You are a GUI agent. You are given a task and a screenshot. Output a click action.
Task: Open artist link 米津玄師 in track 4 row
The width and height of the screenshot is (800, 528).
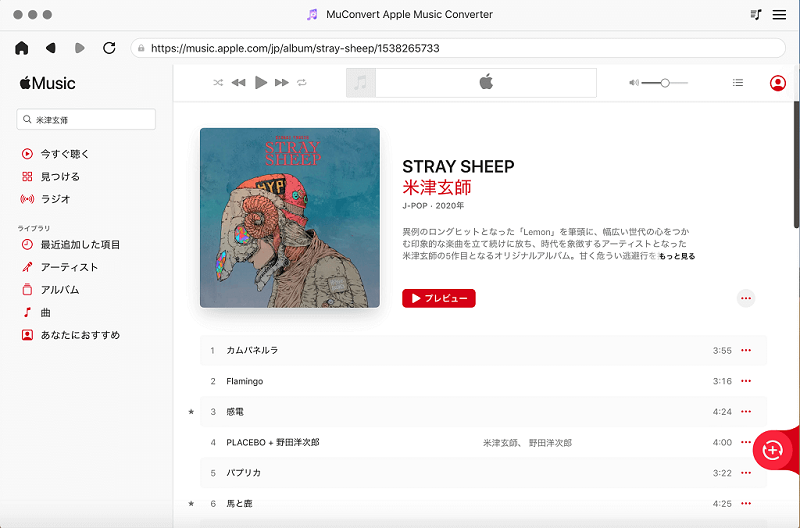pyautogui.click(x=501, y=443)
